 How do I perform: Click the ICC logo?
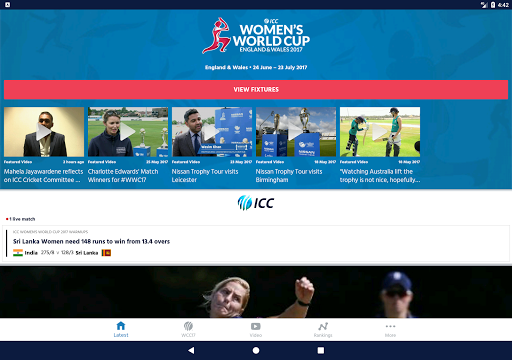256,203
